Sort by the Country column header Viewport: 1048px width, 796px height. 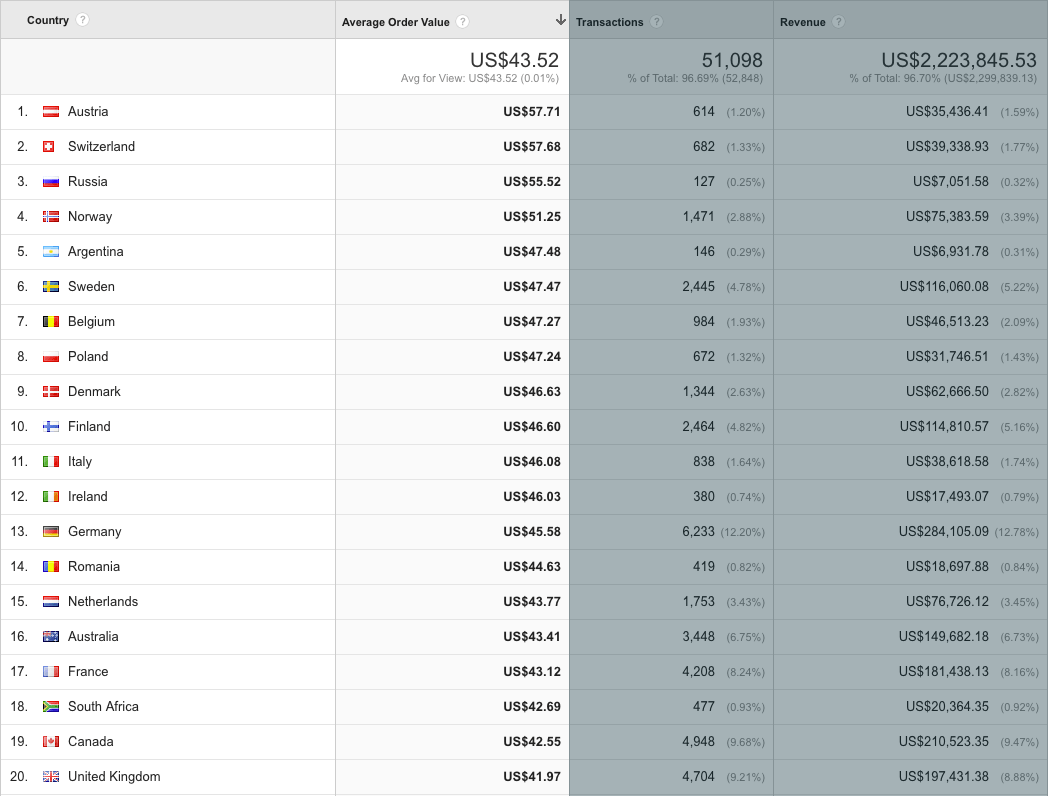pyautogui.click(x=48, y=21)
